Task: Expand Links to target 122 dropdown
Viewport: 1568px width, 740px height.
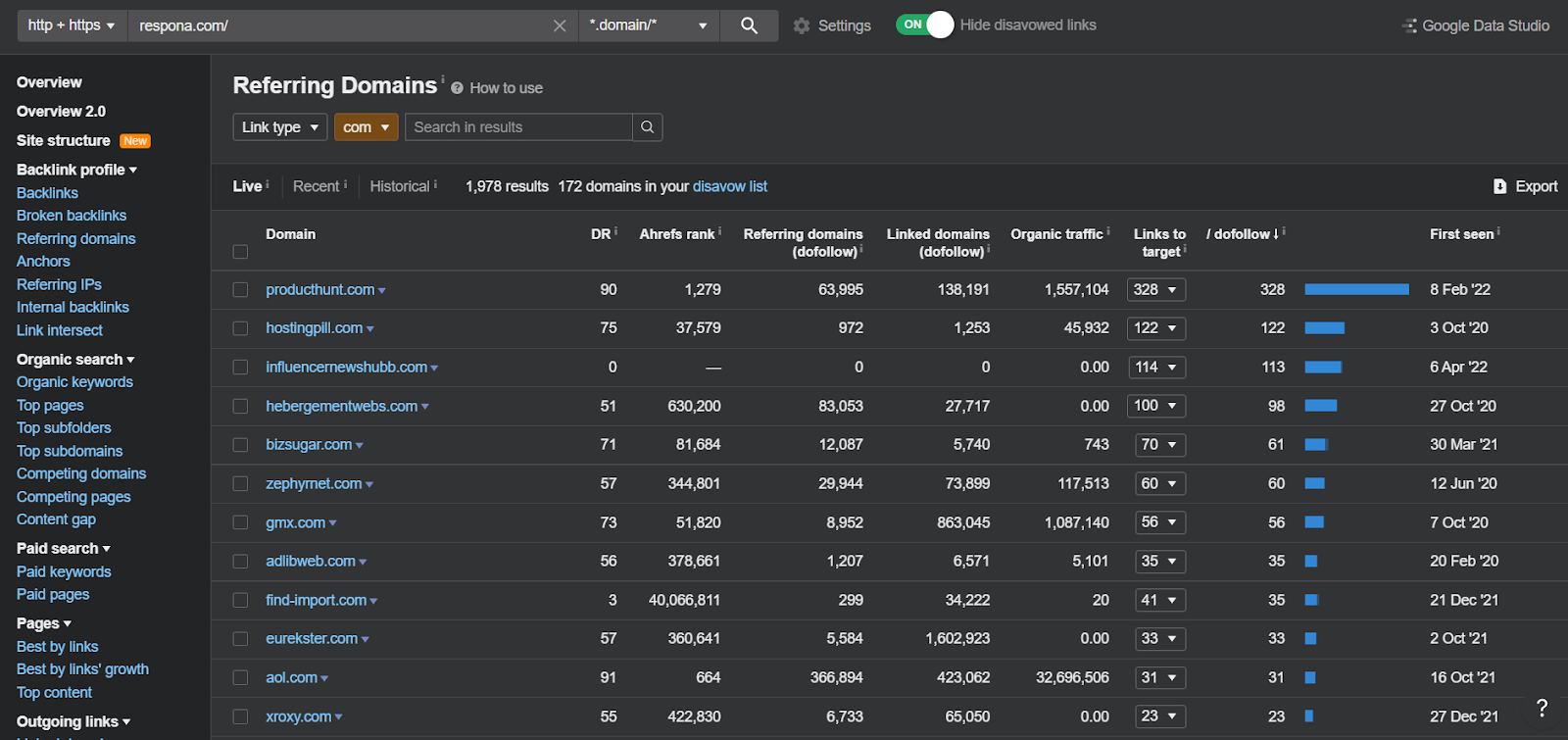Action: point(1156,328)
